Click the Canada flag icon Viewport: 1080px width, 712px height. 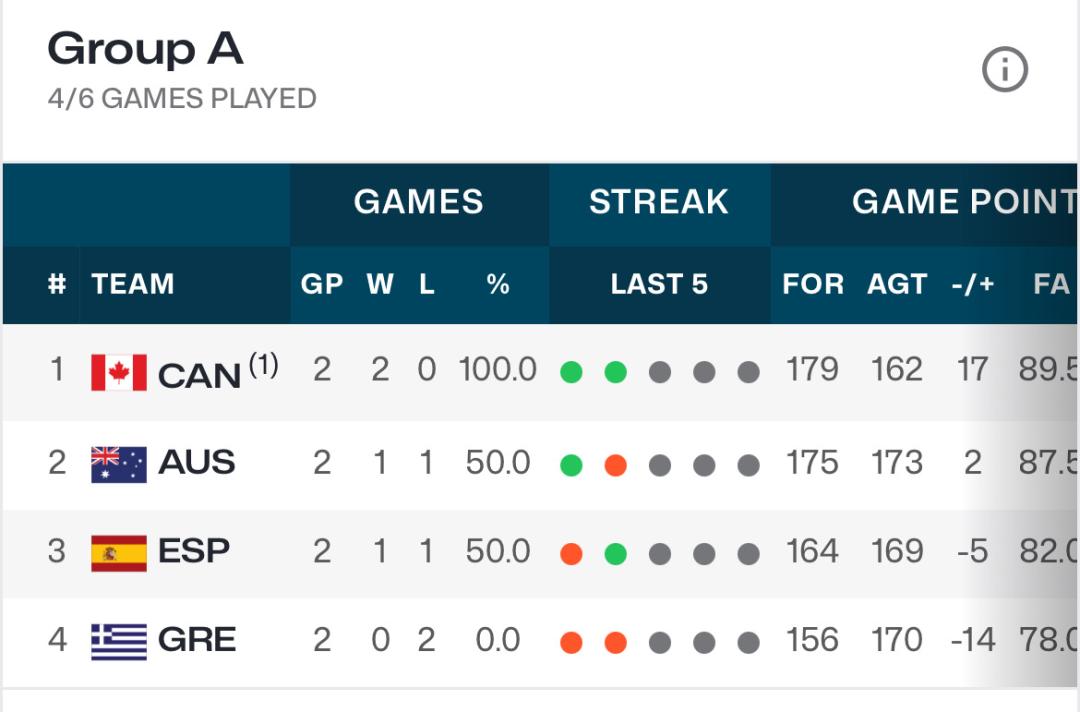(119, 373)
